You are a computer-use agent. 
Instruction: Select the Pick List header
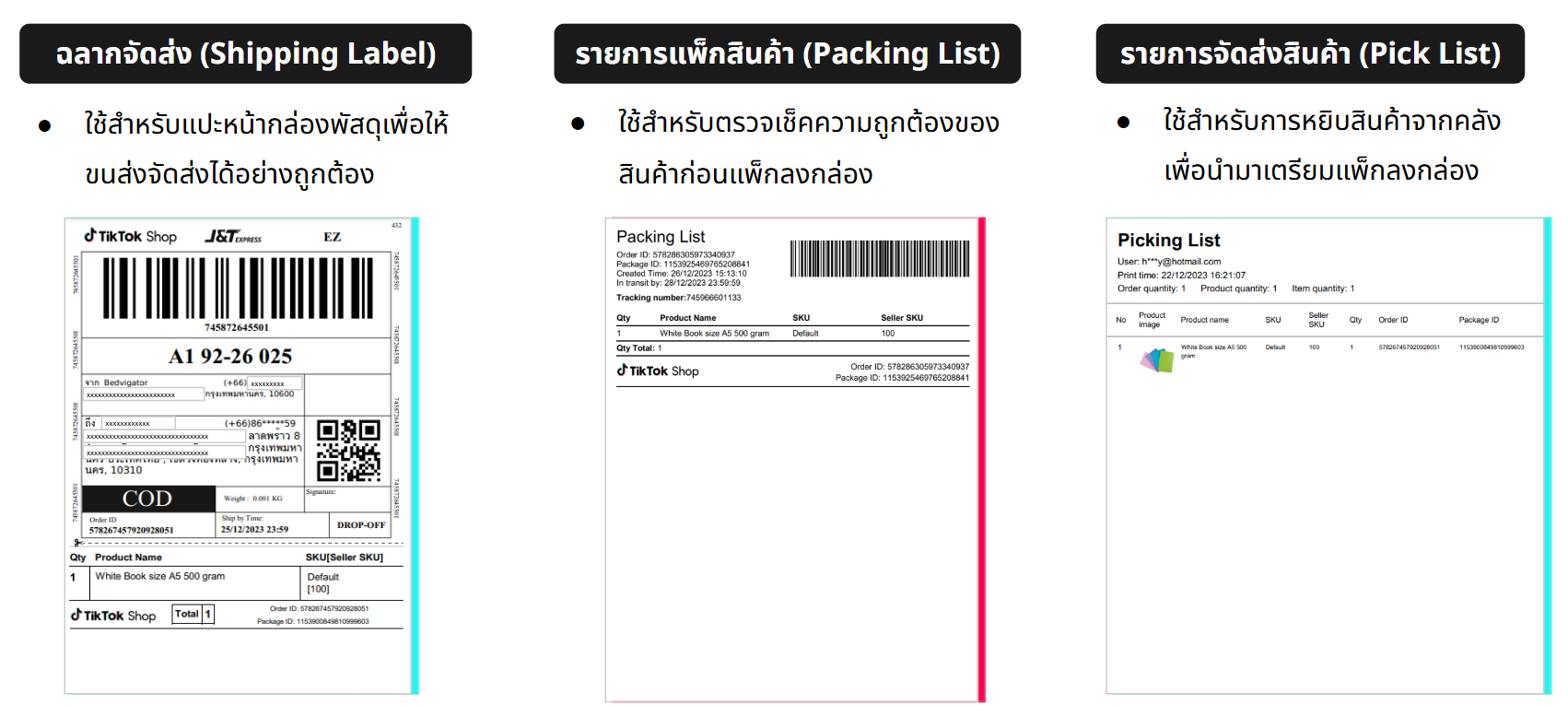[x=1309, y=53]
